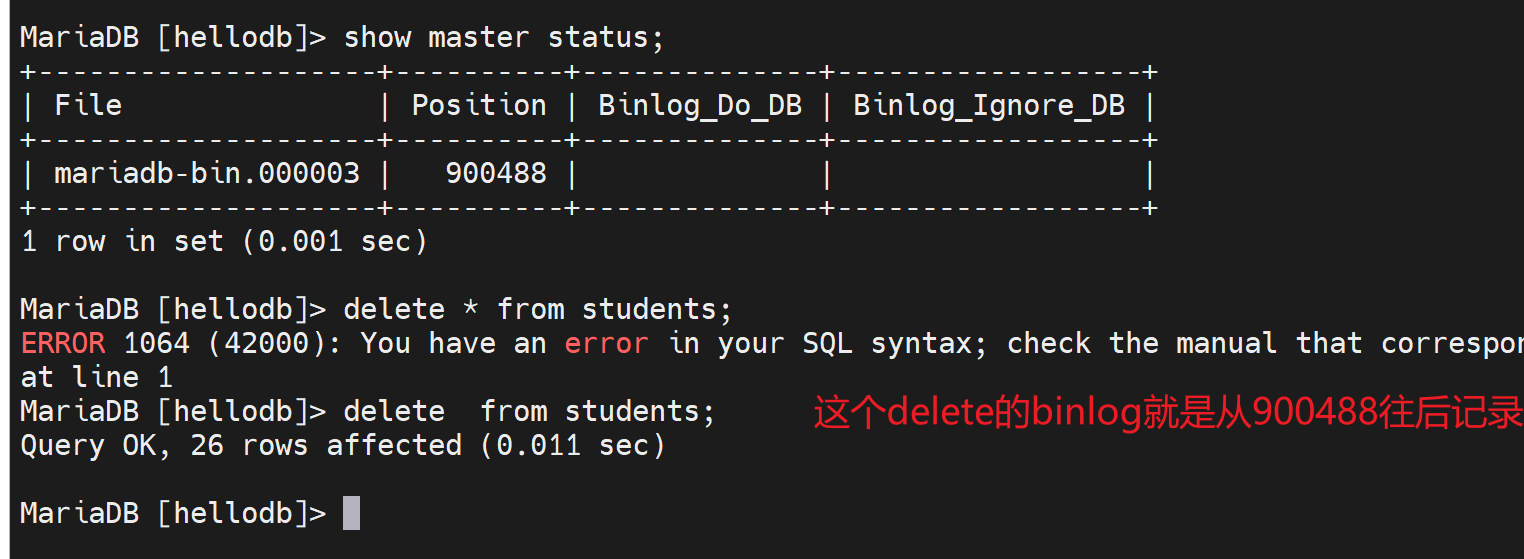
Task: Click the 'show master status;' command text
Action: 504,38
